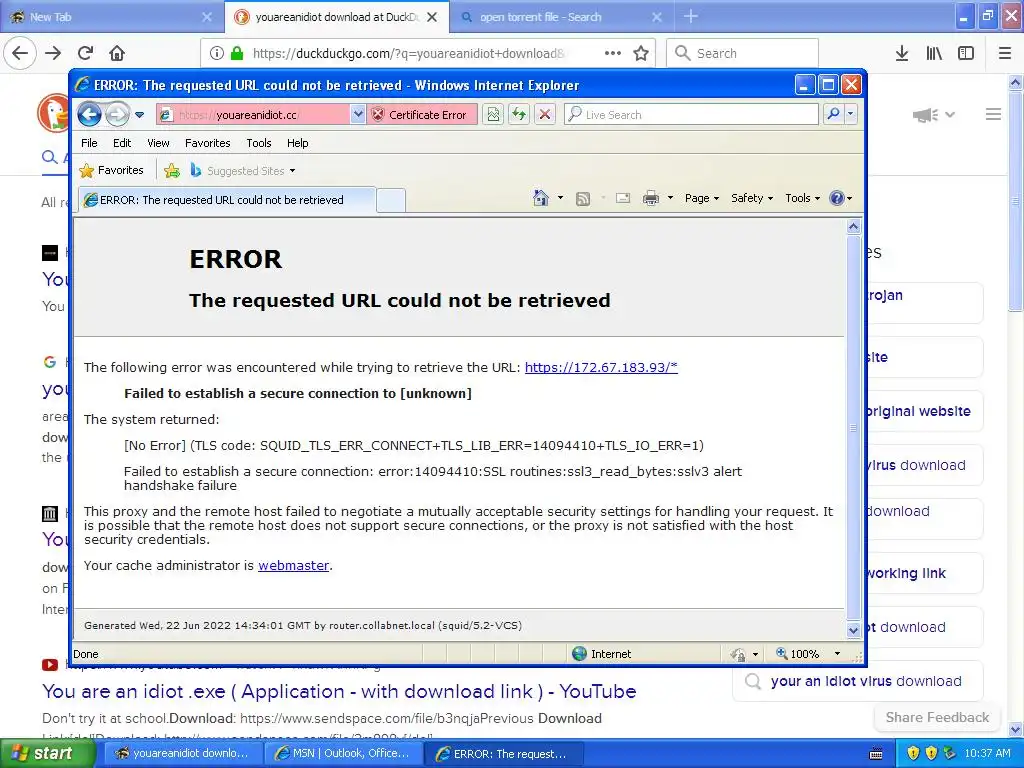The image size is (1024, 768).
Task: Click the Read Mail icon in command bar
Action: click(x=623, y=199)
